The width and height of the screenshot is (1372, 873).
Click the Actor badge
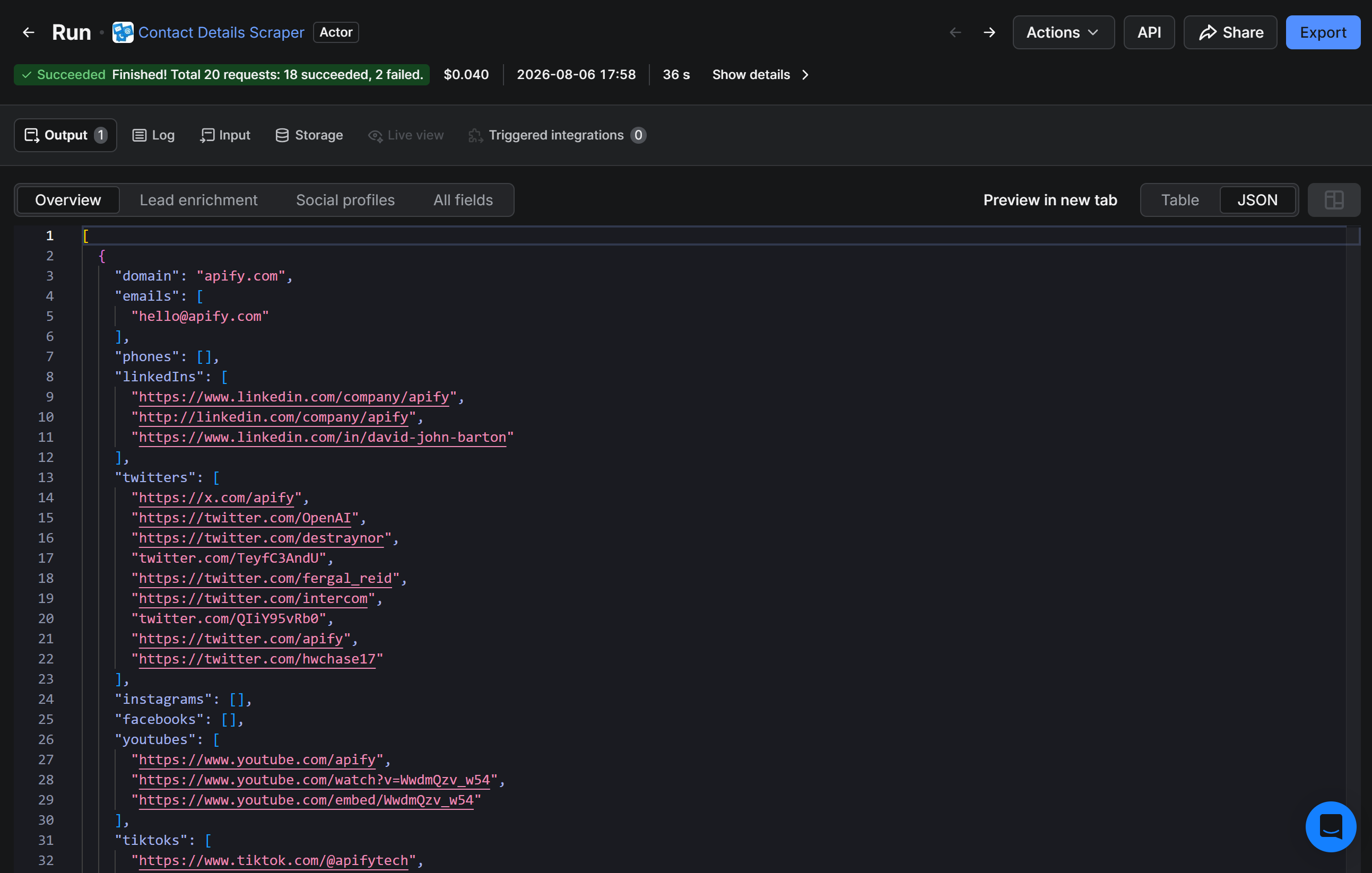tap(336, 32)
